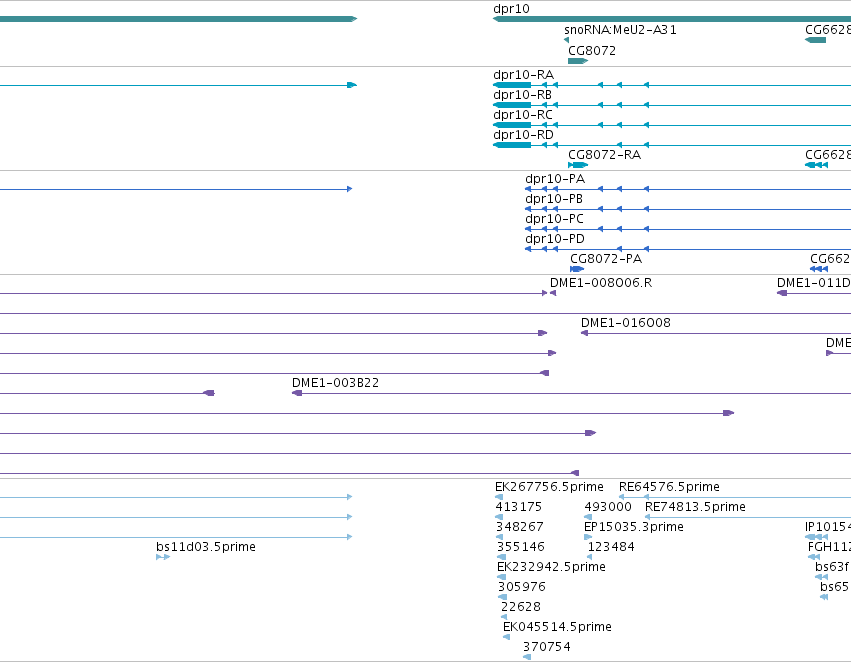This screenshot has width=851, height=662.
Task: Select the 348267 EST entry
Action: coord(519,527)
